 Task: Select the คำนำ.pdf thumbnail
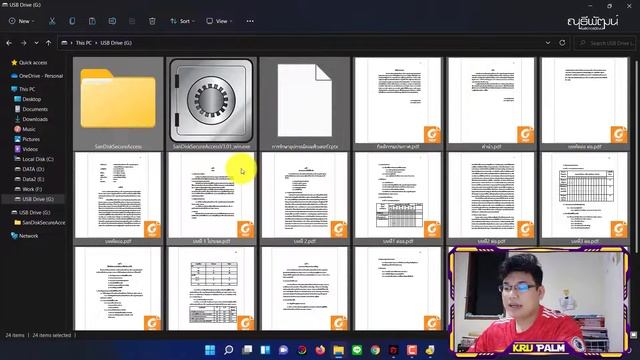click(x=491, y=103)
